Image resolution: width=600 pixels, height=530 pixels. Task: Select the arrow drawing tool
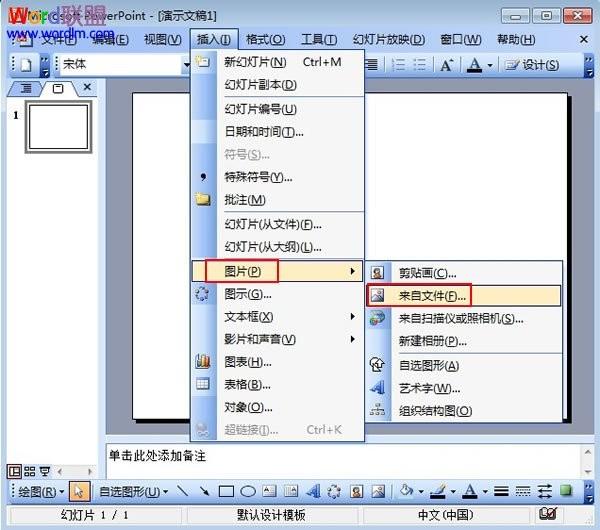click(204, 491)
